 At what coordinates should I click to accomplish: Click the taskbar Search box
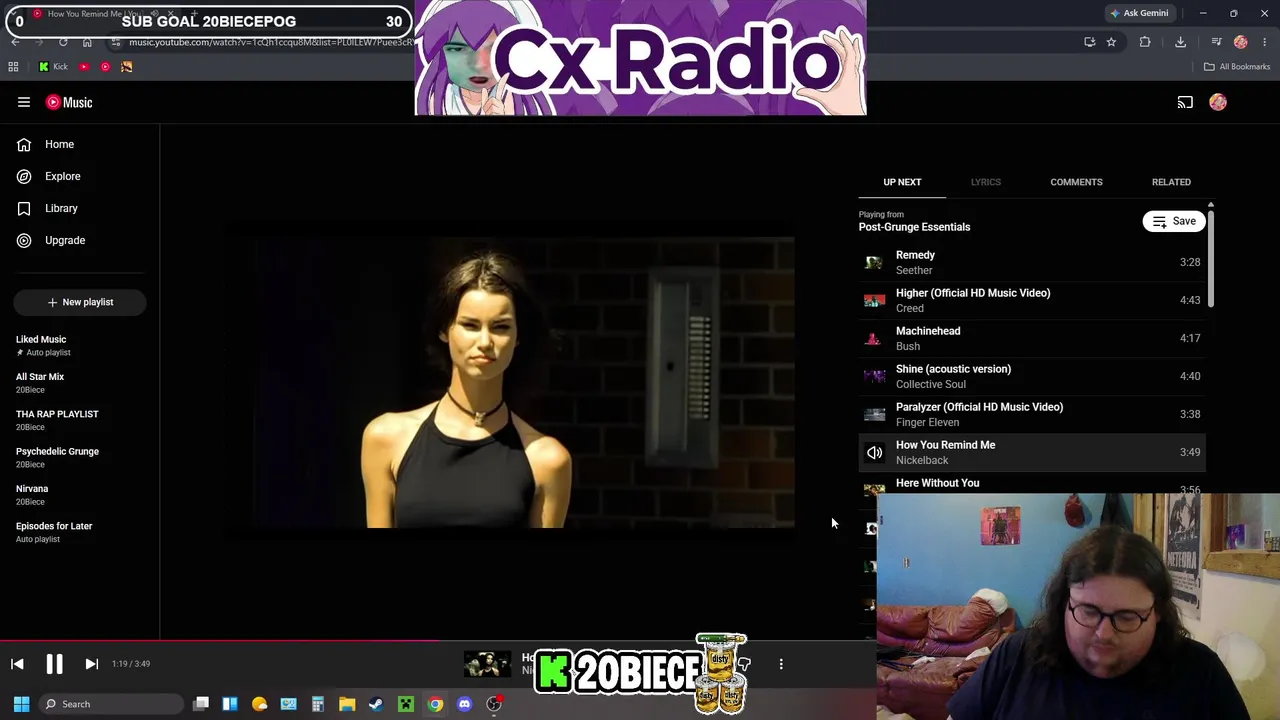(111, 704)
